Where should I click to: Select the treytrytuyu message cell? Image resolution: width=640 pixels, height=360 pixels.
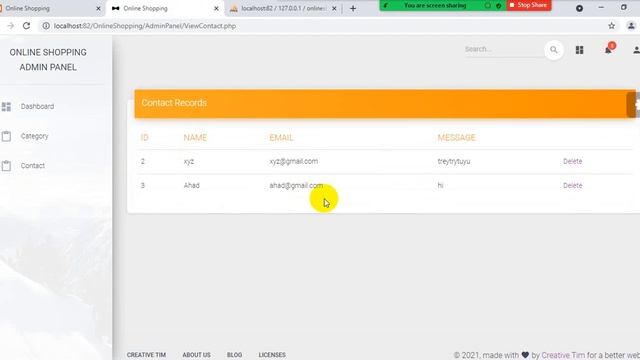[454, 162]
